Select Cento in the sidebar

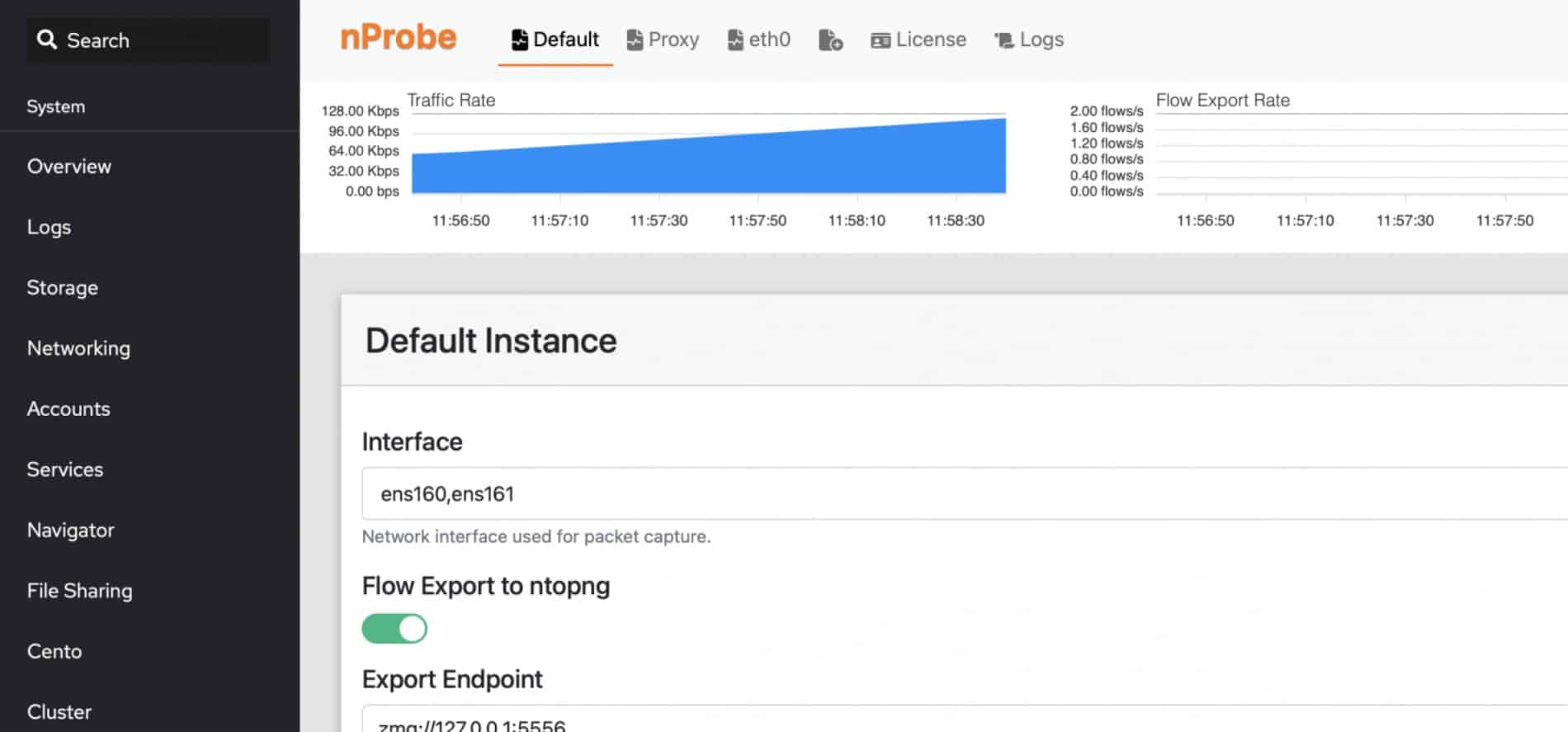pyautogui.click(x=54, y=651)
